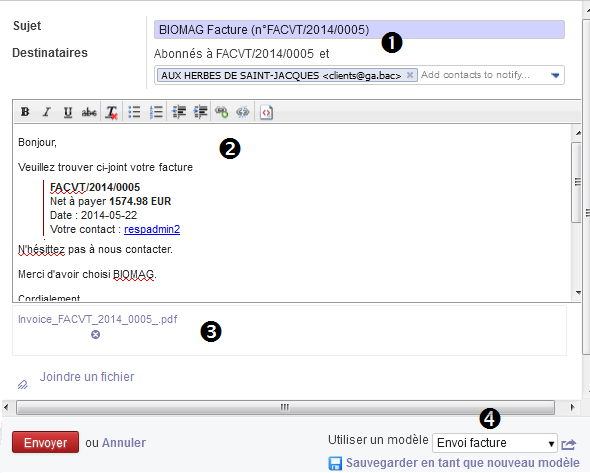Apply strikethrough formatting
The width and height of the screenshot is (590, 473).
[x=89, y=112]
